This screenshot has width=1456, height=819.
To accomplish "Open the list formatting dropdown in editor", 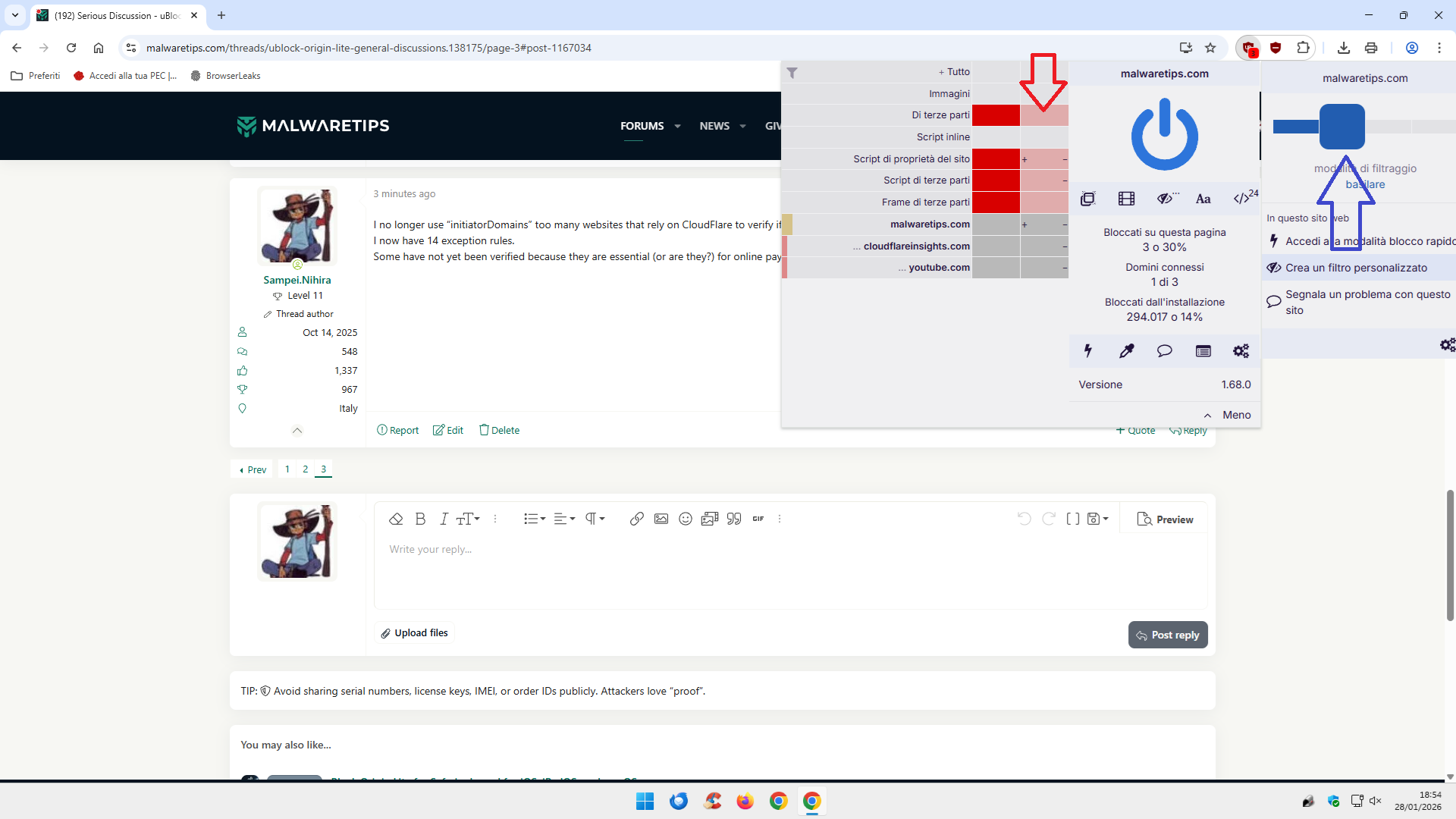I will pyautogui.click(x=534, y=519).
